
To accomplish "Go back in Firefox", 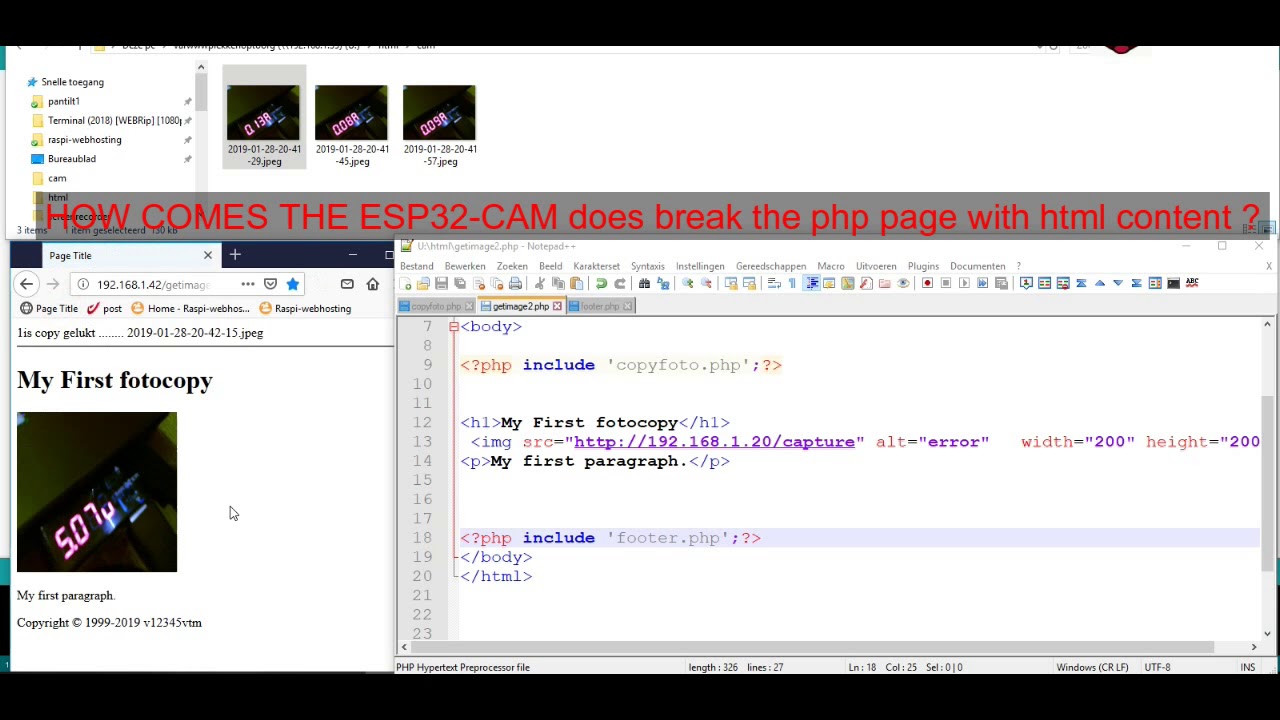I will 27,284.
